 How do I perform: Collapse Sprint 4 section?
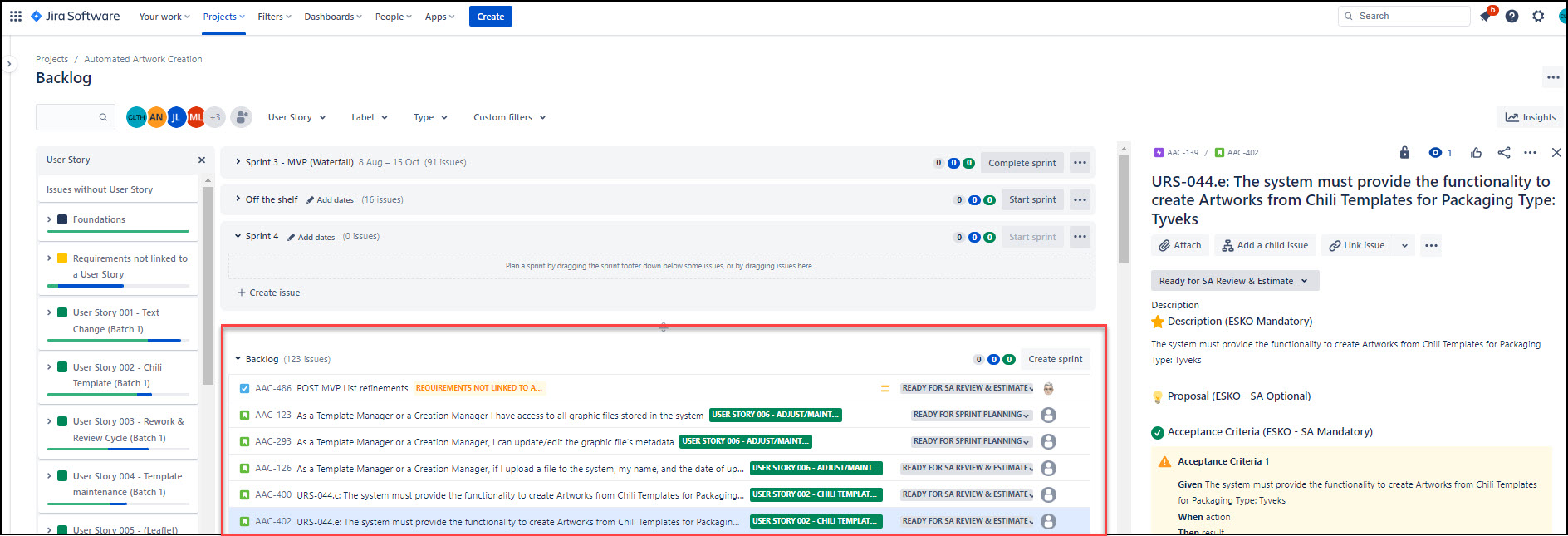coord(238,236)
